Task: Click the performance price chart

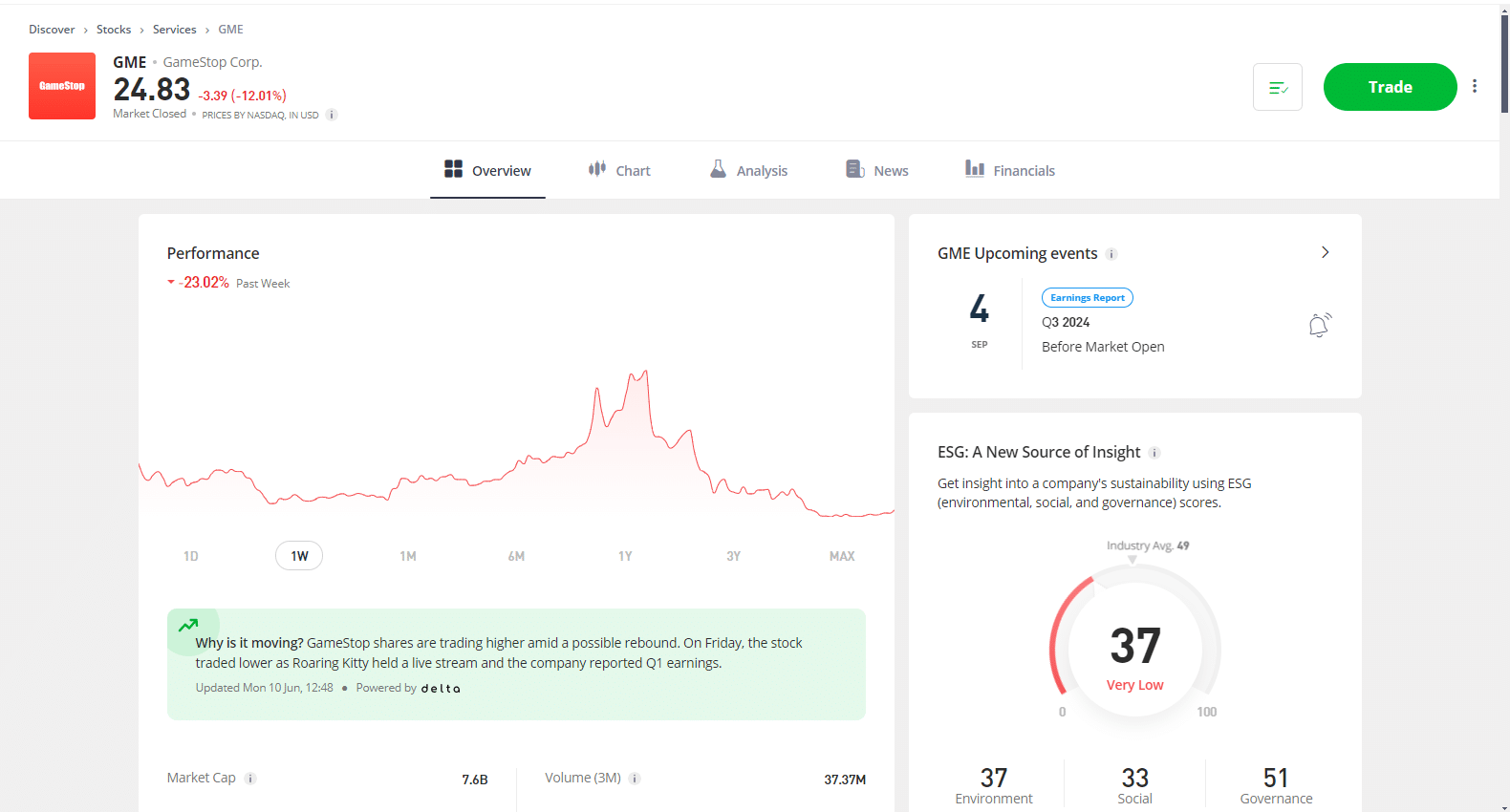Action: point(516,444)
